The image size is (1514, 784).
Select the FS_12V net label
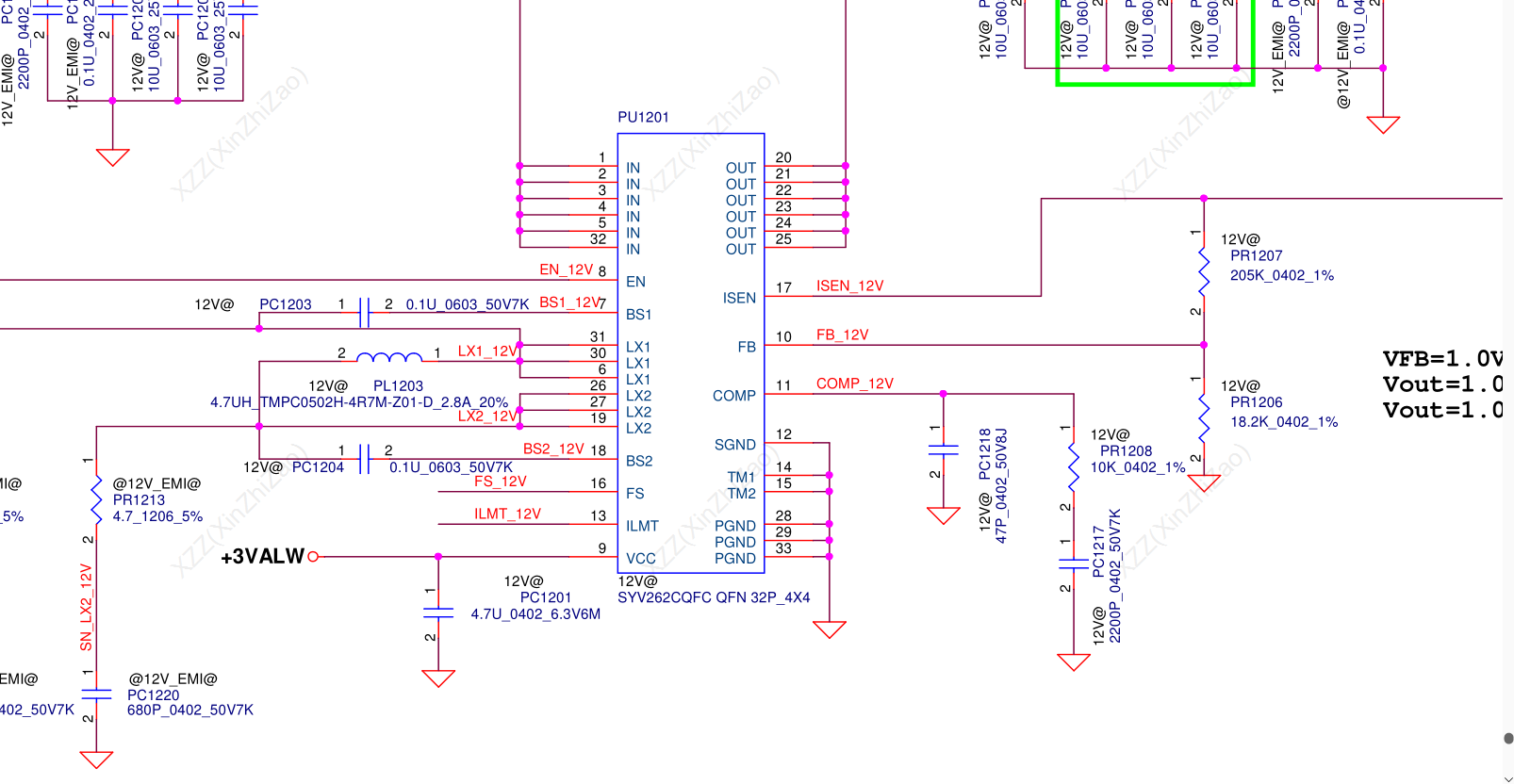pyautogui.click(x=500, y=482)
